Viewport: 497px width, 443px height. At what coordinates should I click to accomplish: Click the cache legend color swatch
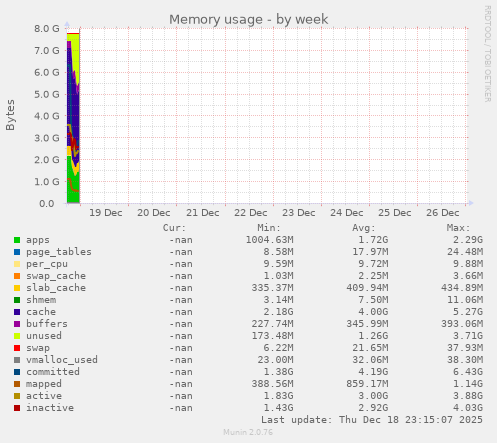17,312
